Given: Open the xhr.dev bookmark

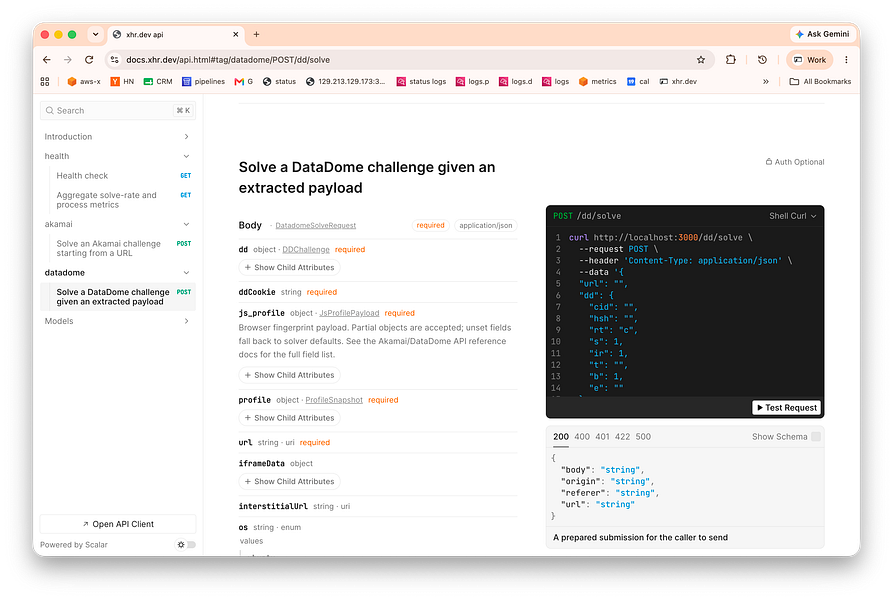Looking at the screenshot, I should [x=678, y=81].
